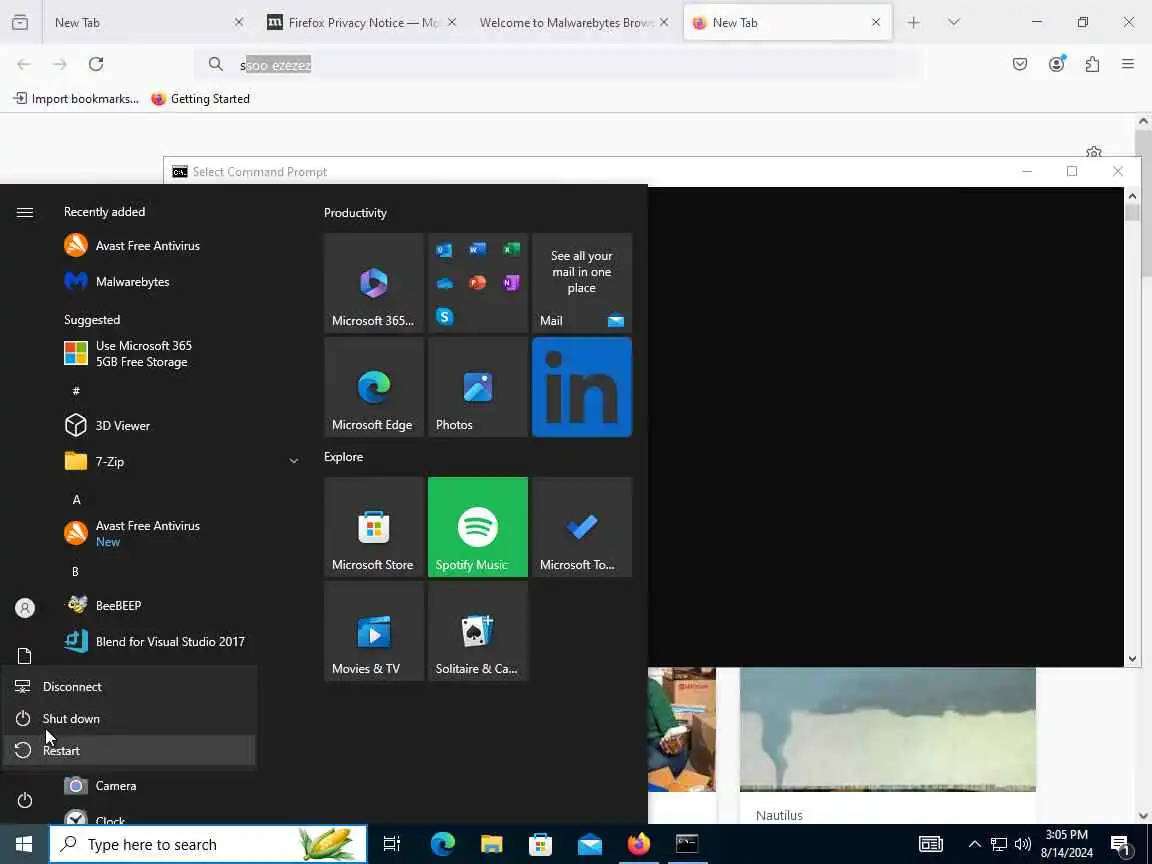
Task: Open the Mail tile
Action: (582, 283)
